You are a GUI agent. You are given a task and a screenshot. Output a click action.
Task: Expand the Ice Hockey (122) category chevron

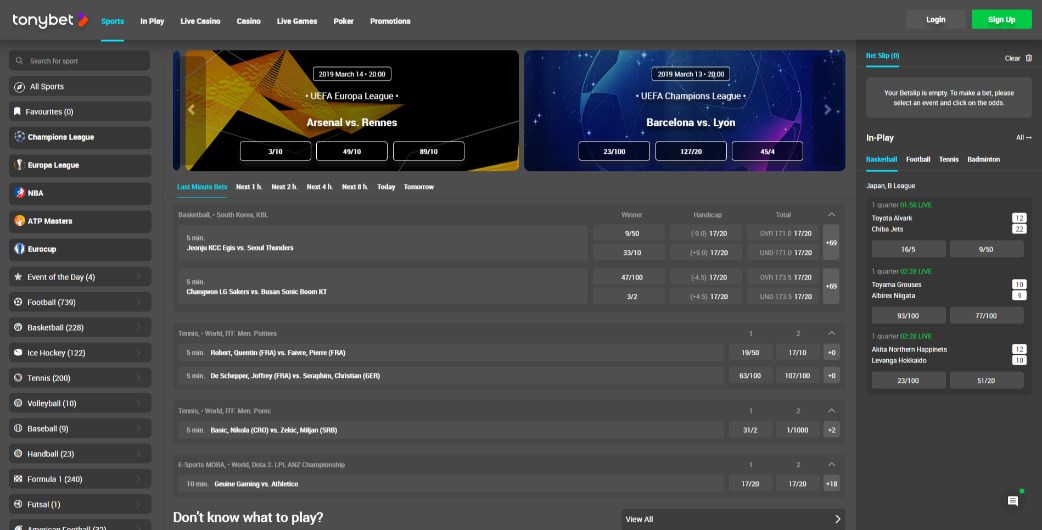(138, 353)
